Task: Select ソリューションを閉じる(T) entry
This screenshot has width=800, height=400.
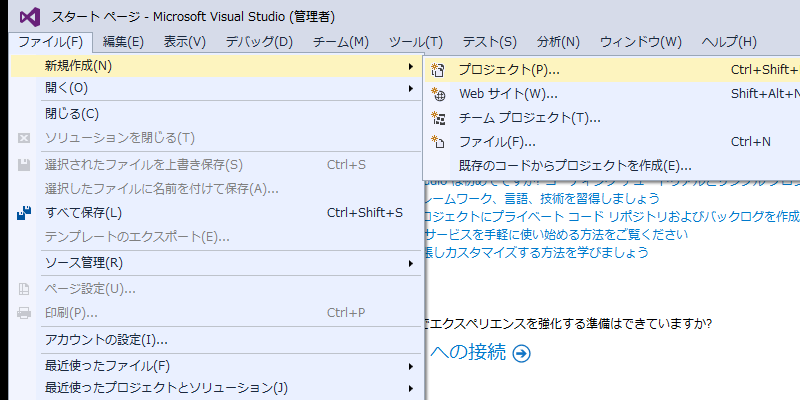Action: [216, 138]
